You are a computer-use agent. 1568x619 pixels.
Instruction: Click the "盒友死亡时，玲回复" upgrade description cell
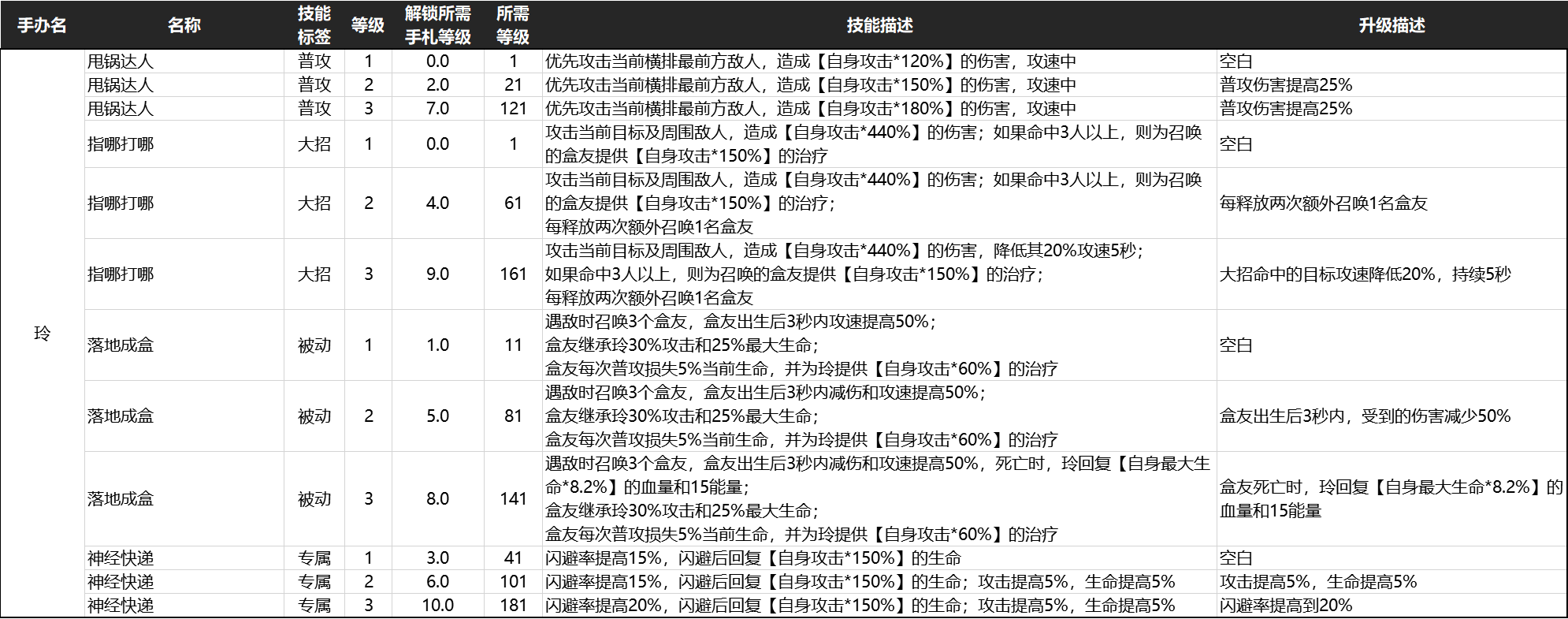[1391, 499]
